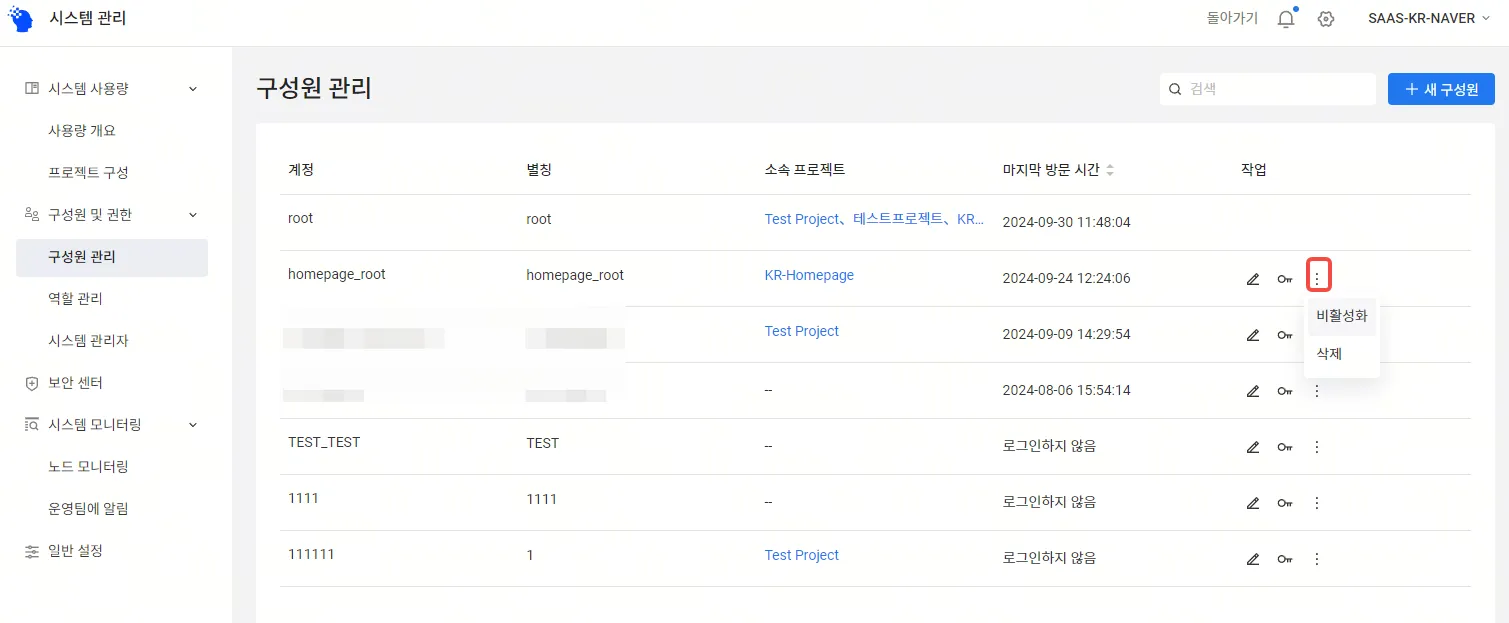Open more options for homepage_root

[1317, 278]
